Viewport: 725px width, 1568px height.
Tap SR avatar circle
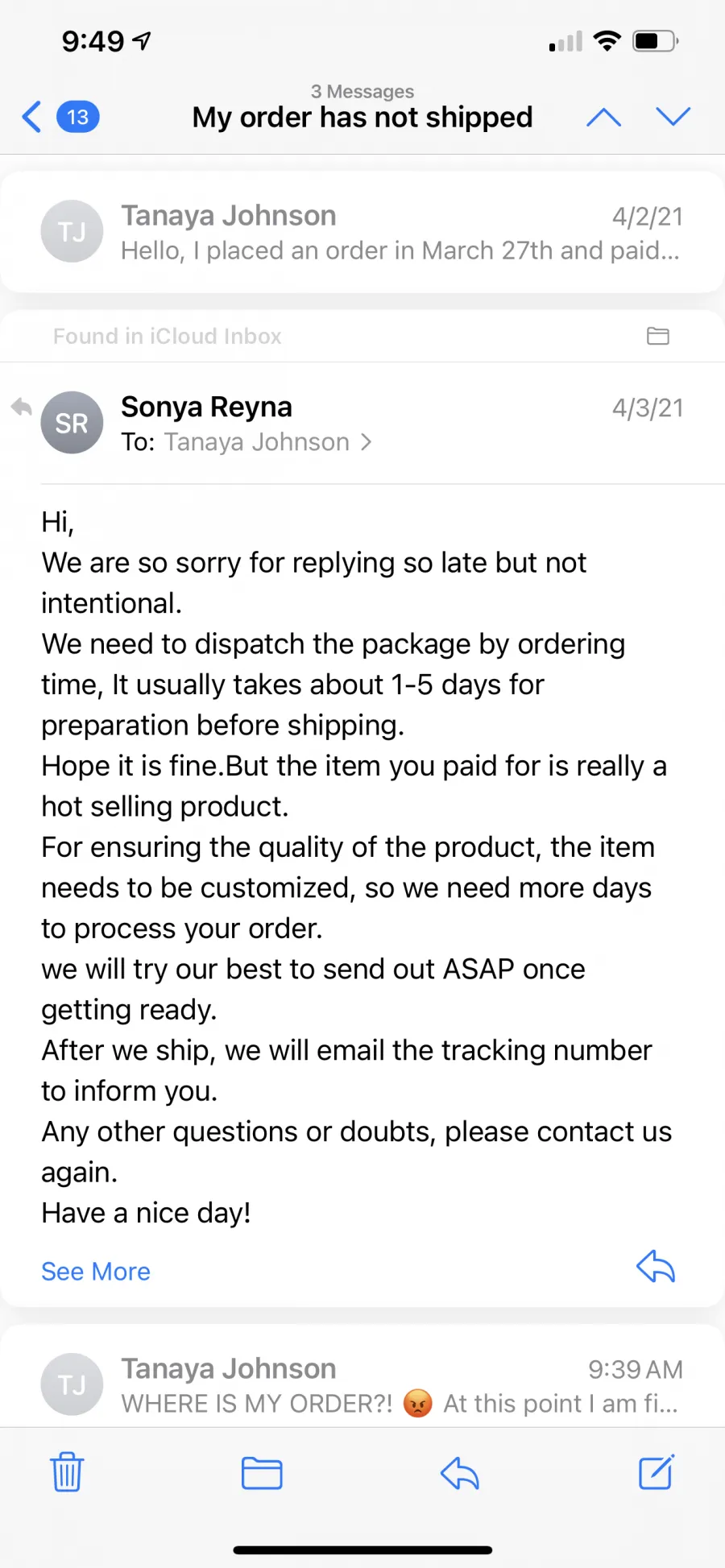(72, 423)
